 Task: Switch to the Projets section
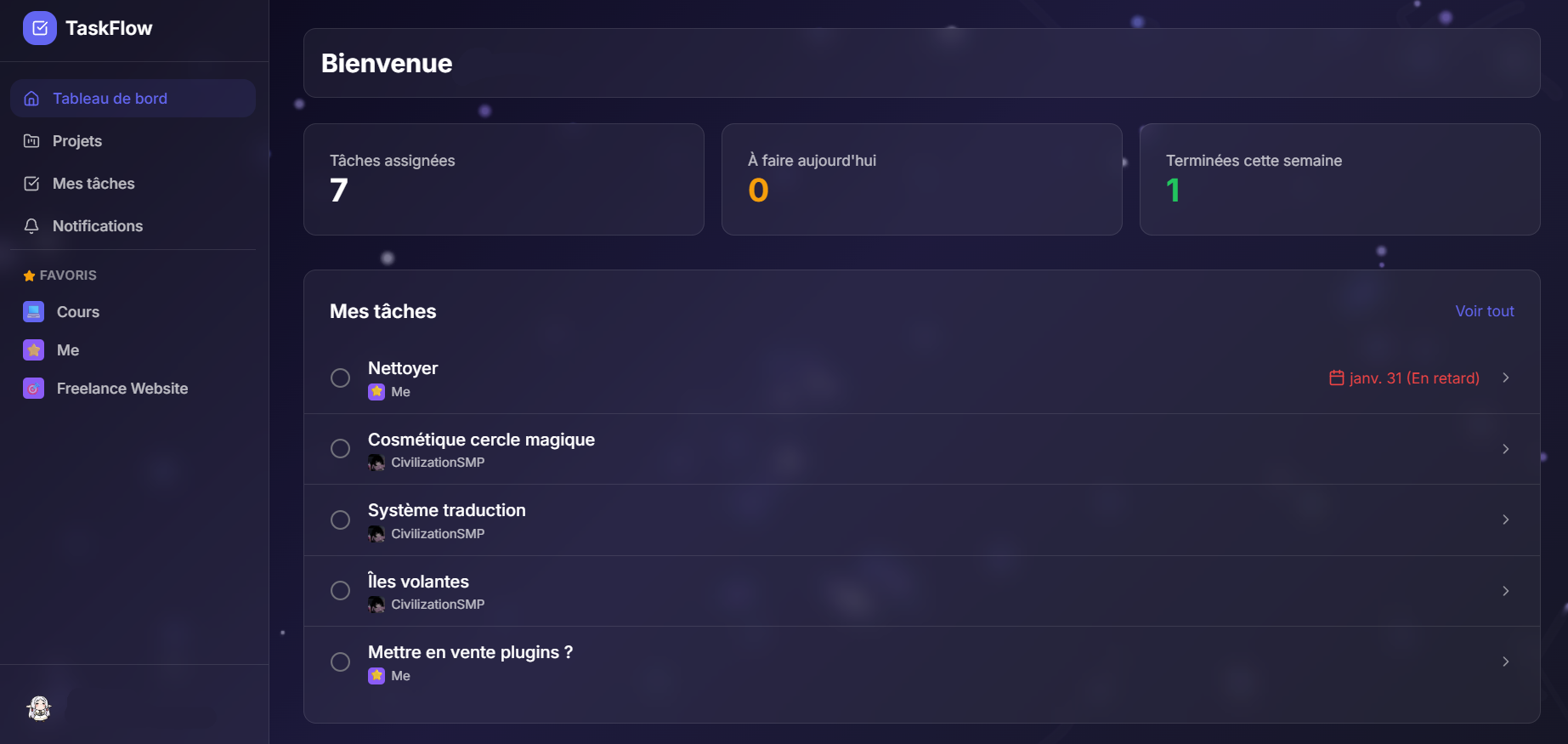77,140
